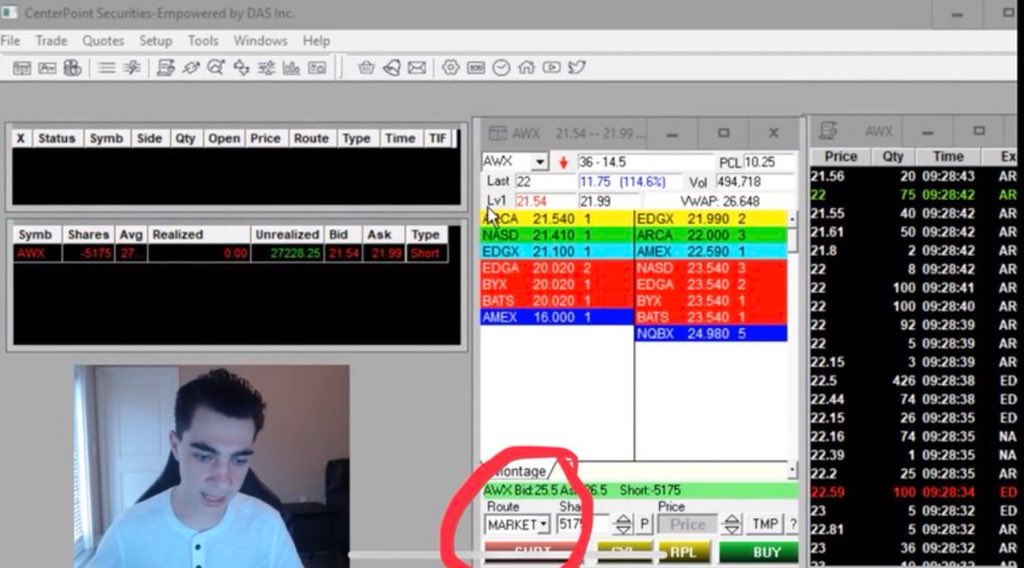This screenshot has height=568, width=1024.
Task: Expand the MARKET route dropdown
Action: point(543,524)
